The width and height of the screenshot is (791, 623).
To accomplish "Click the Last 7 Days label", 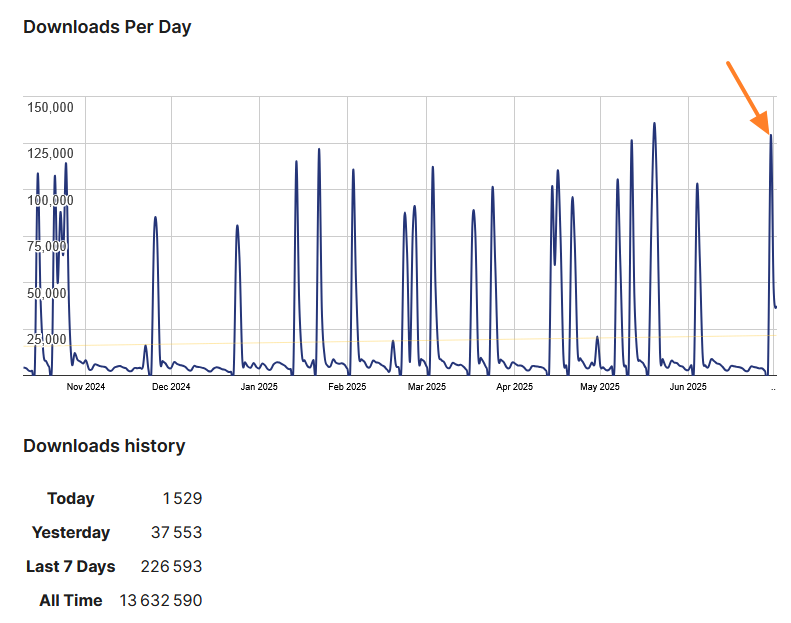I will (71, 567).
